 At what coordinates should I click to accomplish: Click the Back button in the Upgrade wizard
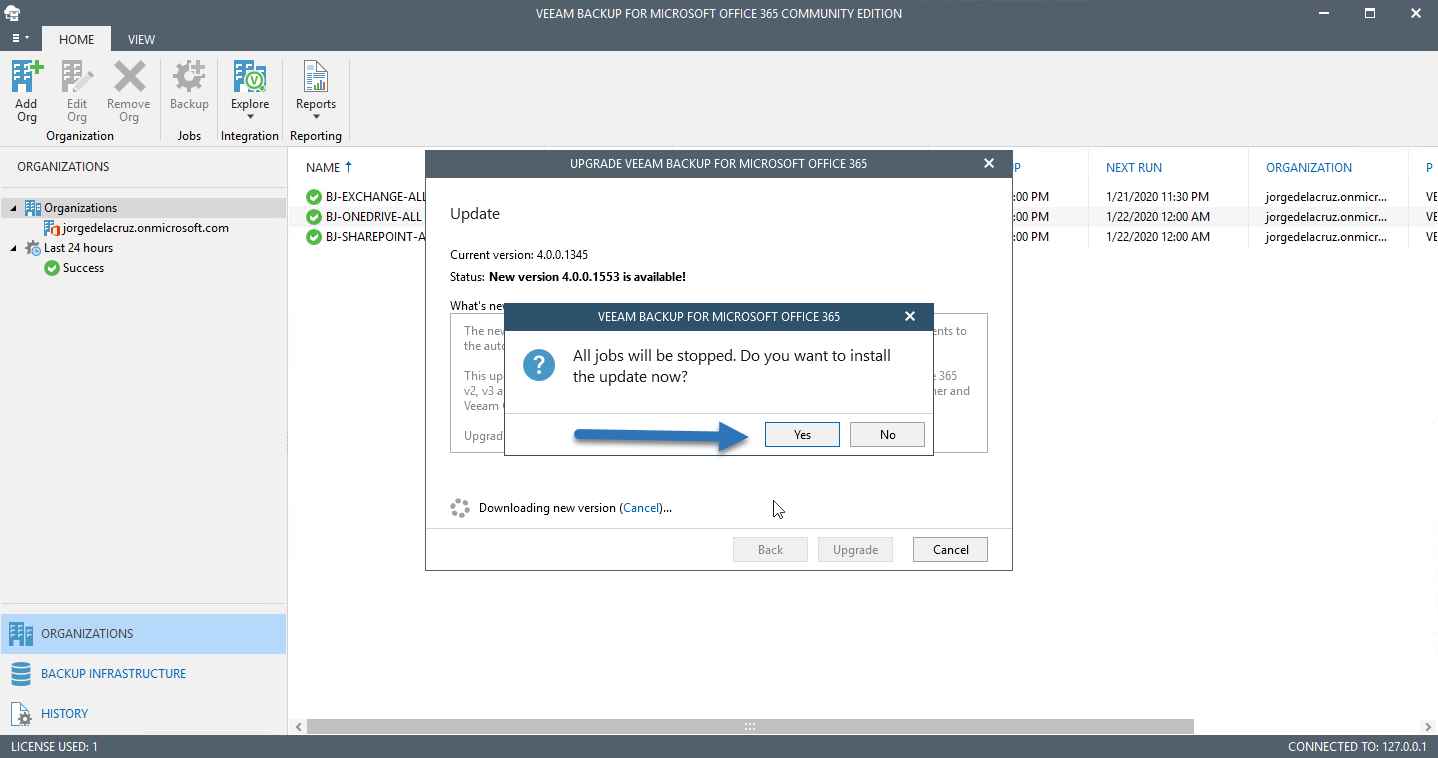click(770, 549)
